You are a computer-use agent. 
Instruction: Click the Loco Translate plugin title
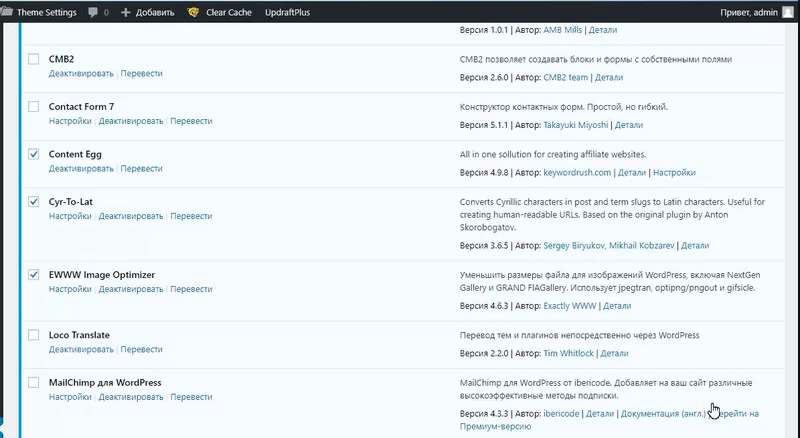(79, 335)
